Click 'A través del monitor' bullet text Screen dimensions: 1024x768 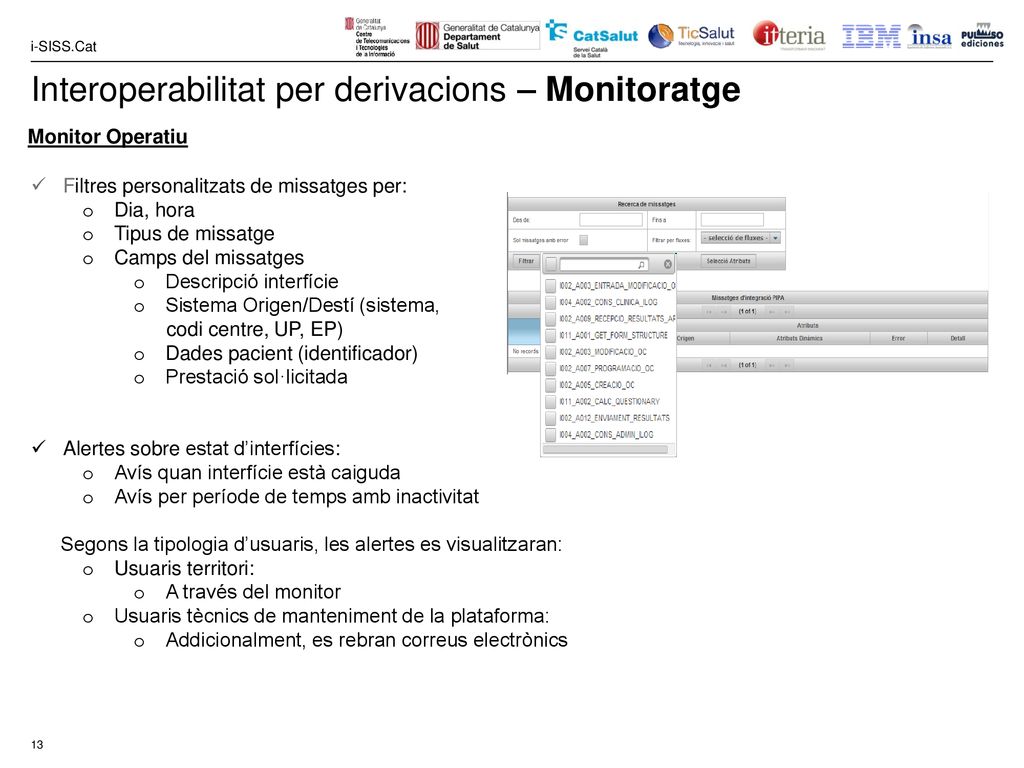click(253, 592)
